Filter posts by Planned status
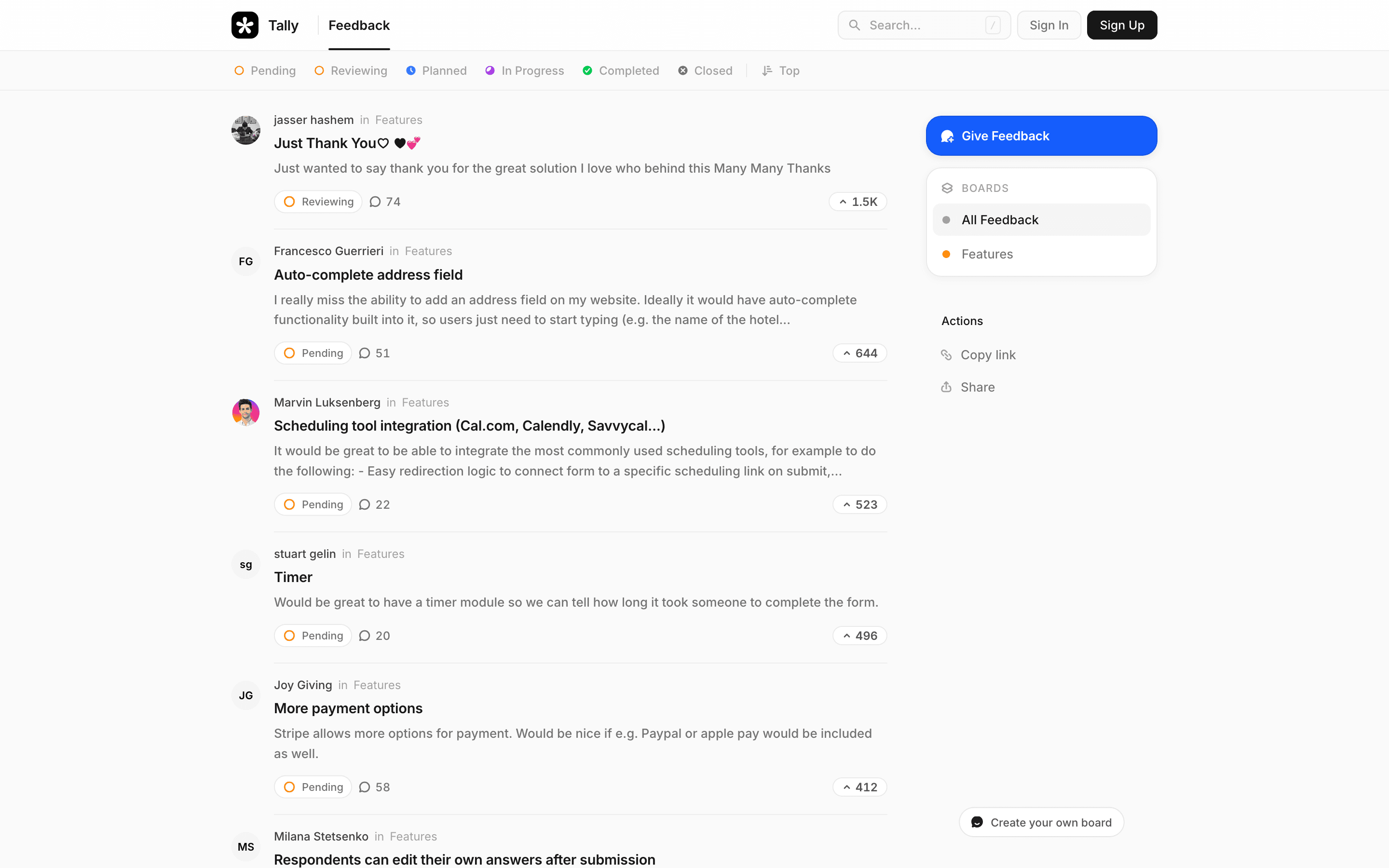This screenshot has width=1389, height=868. pyautogui.click(x=436, y=70)
